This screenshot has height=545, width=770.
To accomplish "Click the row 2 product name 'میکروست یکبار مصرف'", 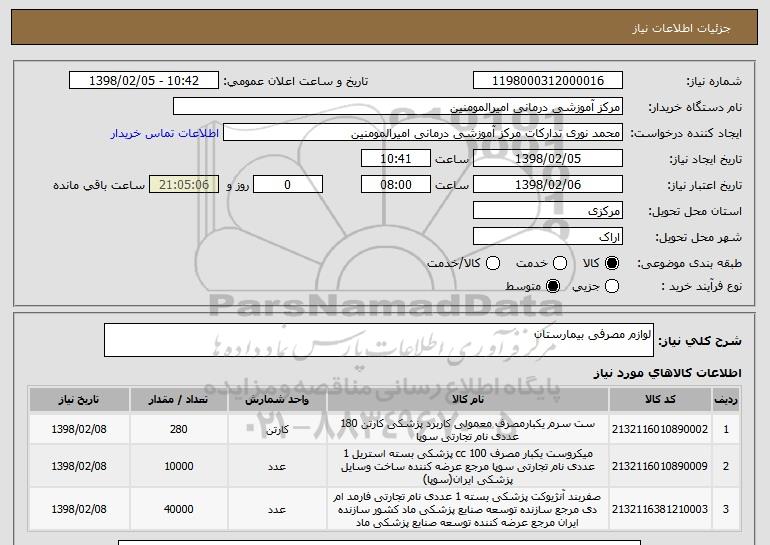I will click(x=468, y=466).
